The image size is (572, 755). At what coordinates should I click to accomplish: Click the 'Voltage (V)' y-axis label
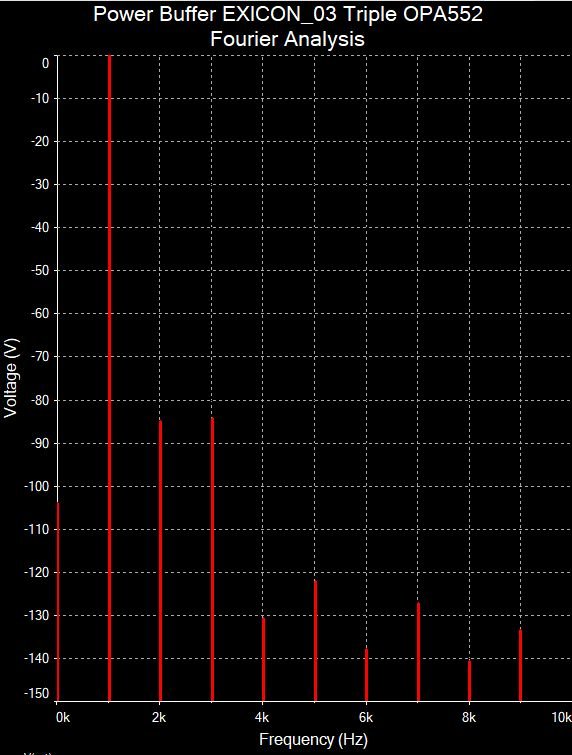click(11, 378)
